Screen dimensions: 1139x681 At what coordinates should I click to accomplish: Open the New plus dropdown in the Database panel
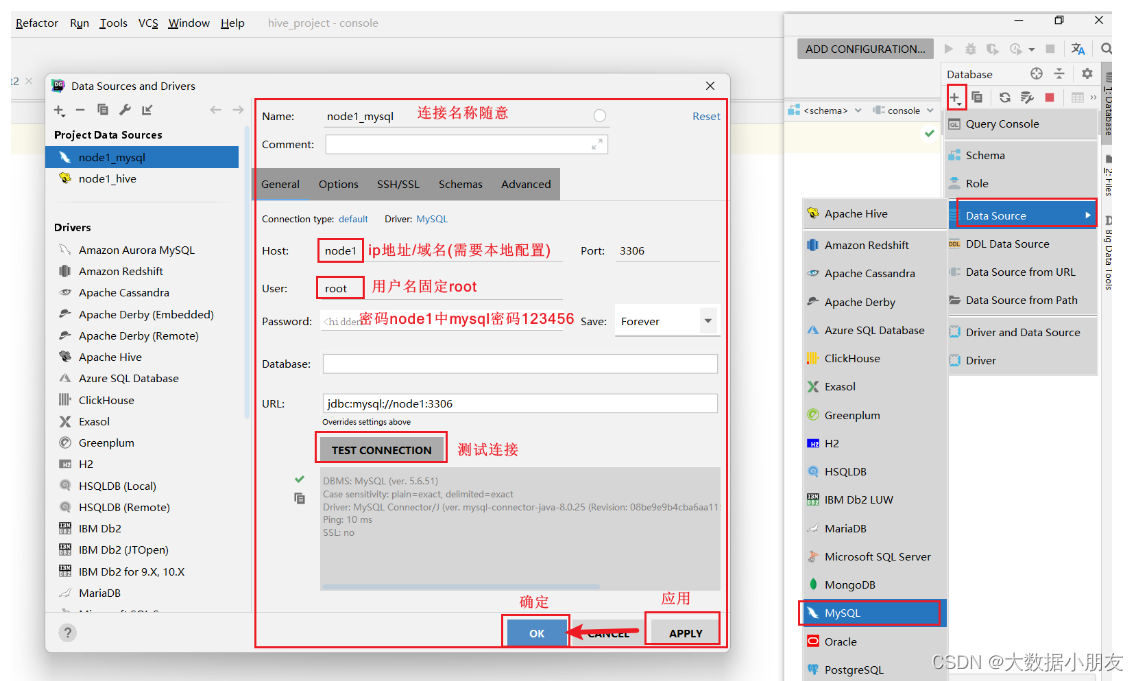[956, 97]
